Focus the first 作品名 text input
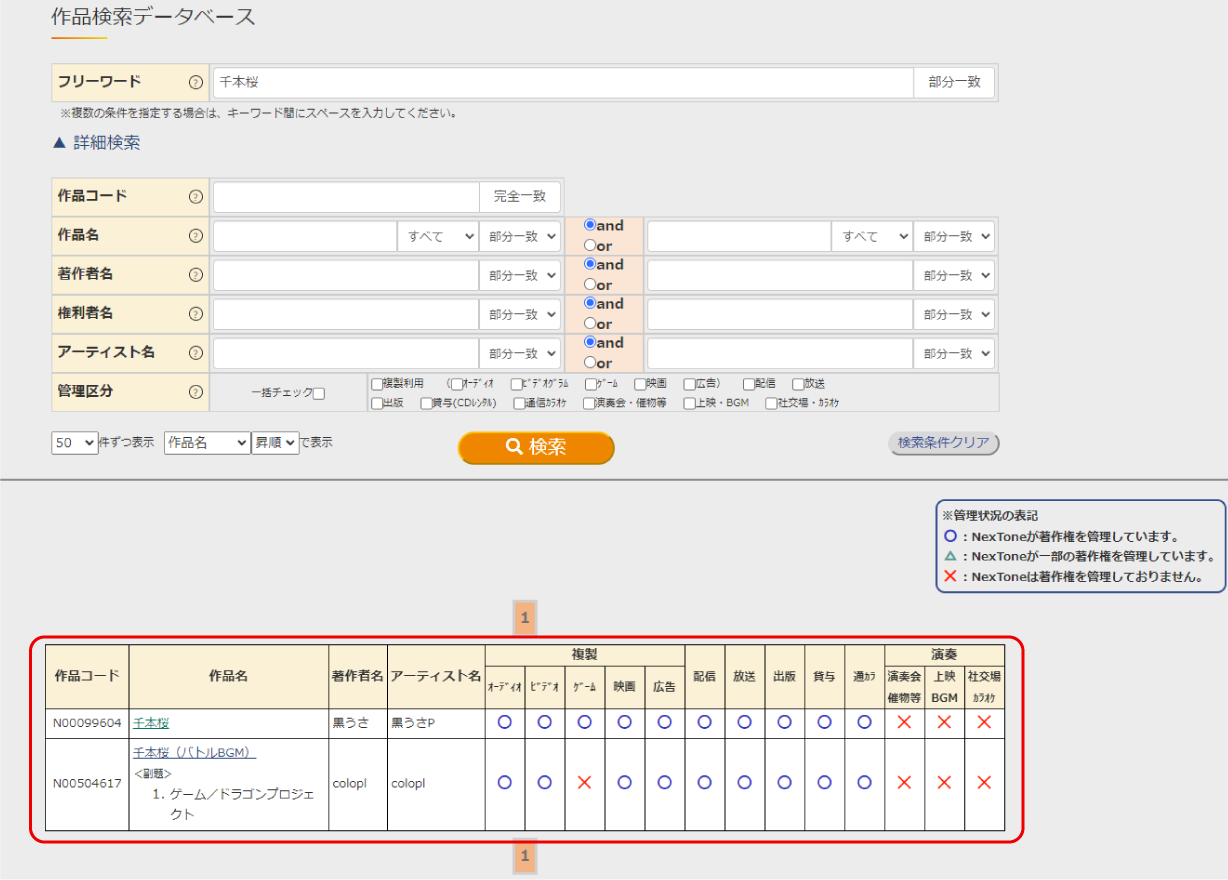1228x880 pixels. click(x=305, y=236)
